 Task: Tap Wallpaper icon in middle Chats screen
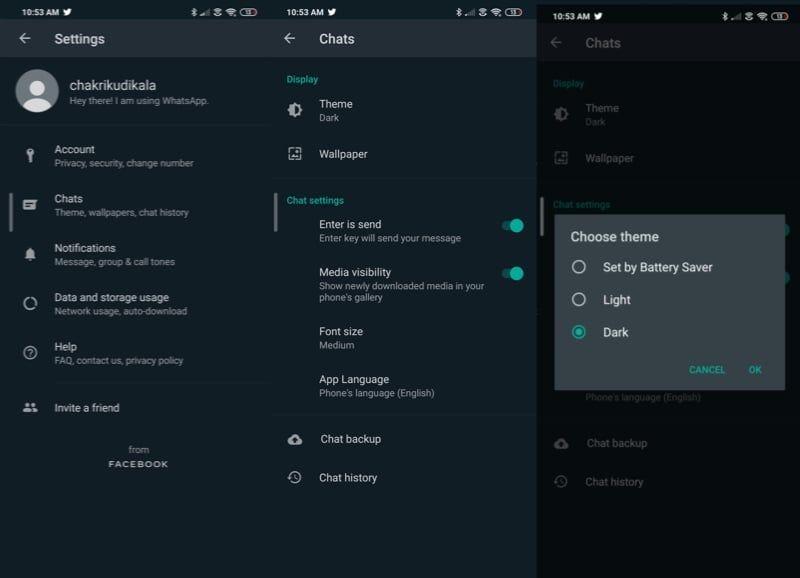(295, 154)
